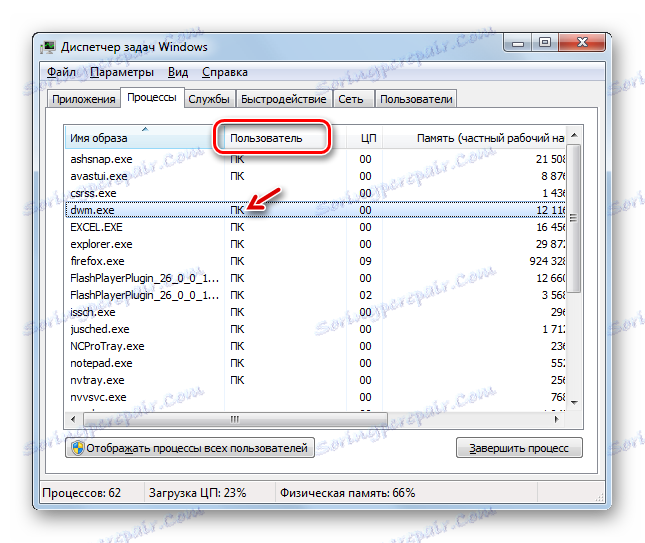This screenshot has width=645, height=543.
Task: Open the Вид menu
Action: (x=178, y=72)
